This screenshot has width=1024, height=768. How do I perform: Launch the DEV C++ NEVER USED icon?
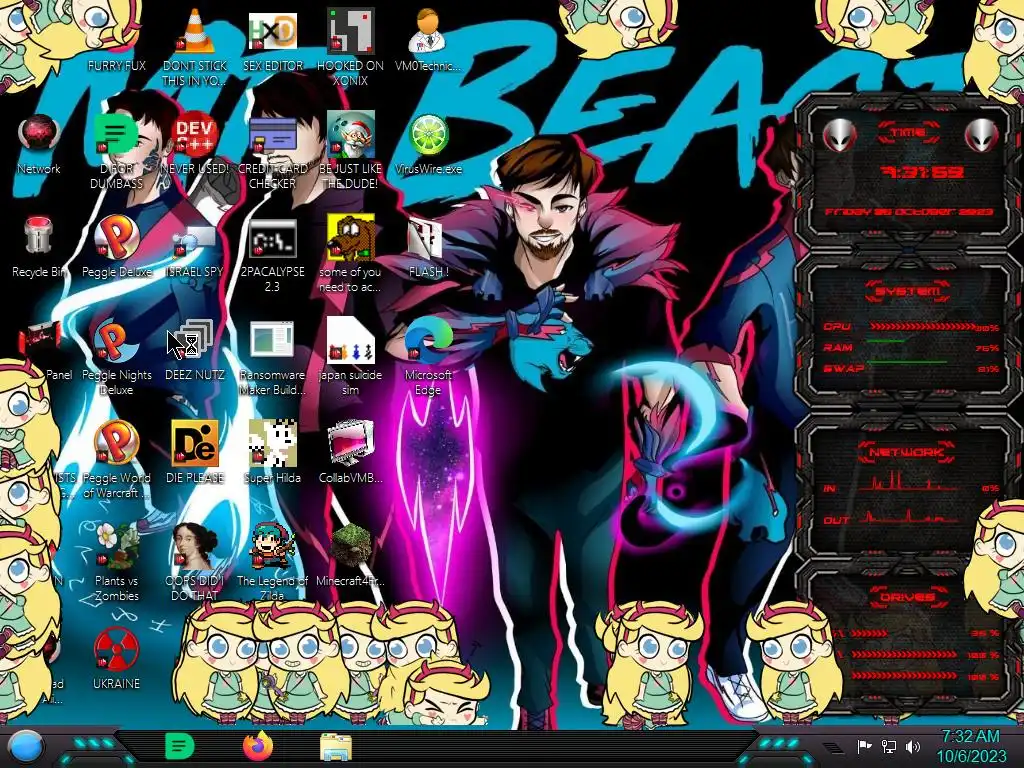click(x=195, y=136)
